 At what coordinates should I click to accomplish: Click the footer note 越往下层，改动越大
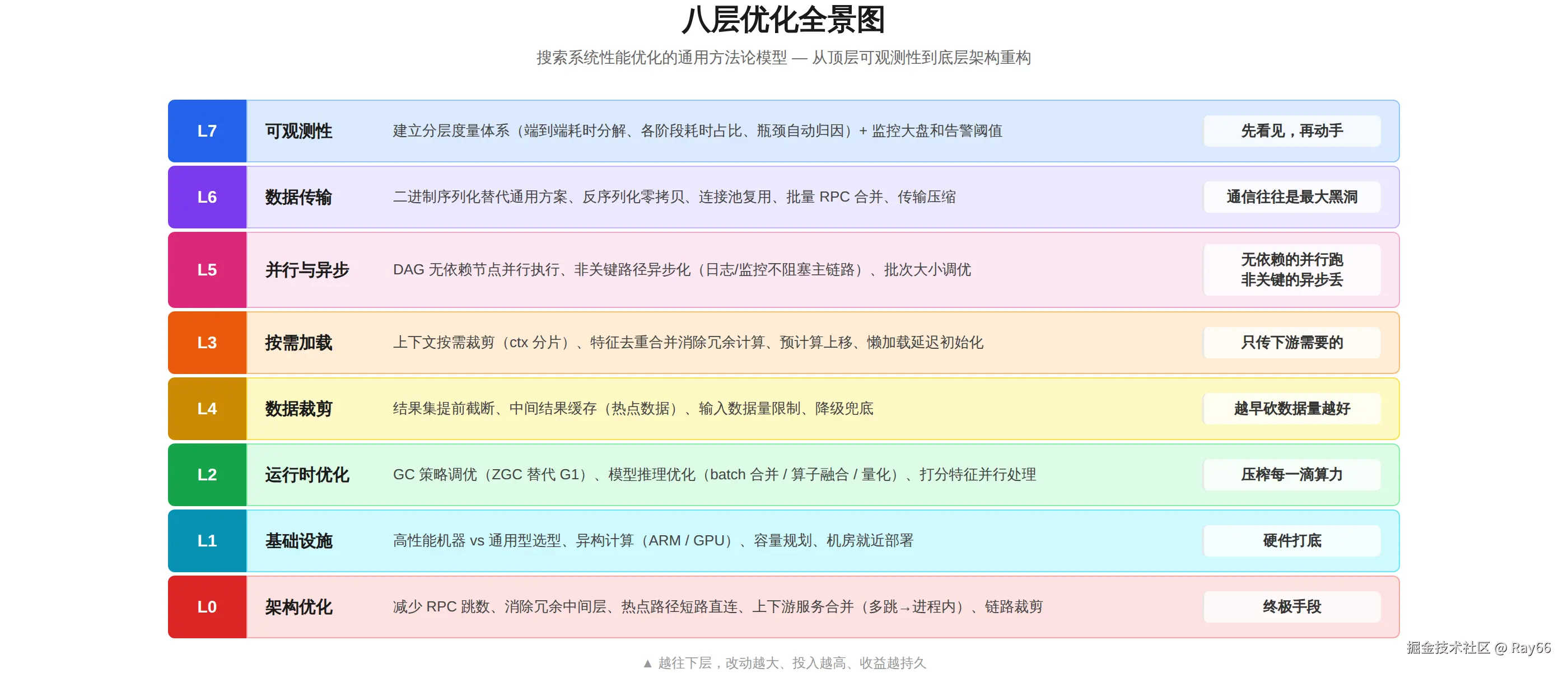[x=784, y=663]
